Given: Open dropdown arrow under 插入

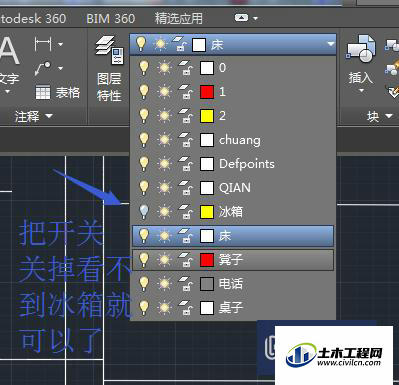Looking at the screenshot, I should tap(361, 91).
